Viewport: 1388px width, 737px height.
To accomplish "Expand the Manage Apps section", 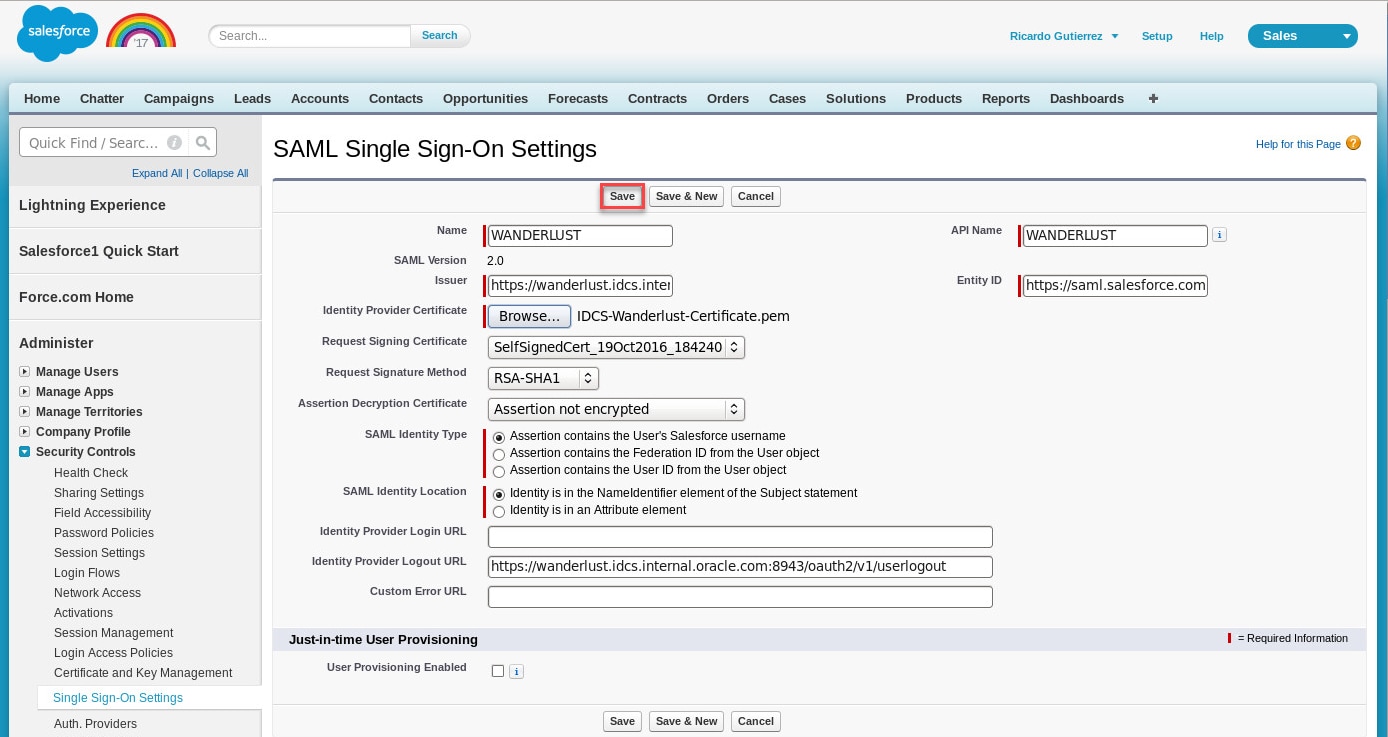I will pyautogui.click(x=25, y=392).
